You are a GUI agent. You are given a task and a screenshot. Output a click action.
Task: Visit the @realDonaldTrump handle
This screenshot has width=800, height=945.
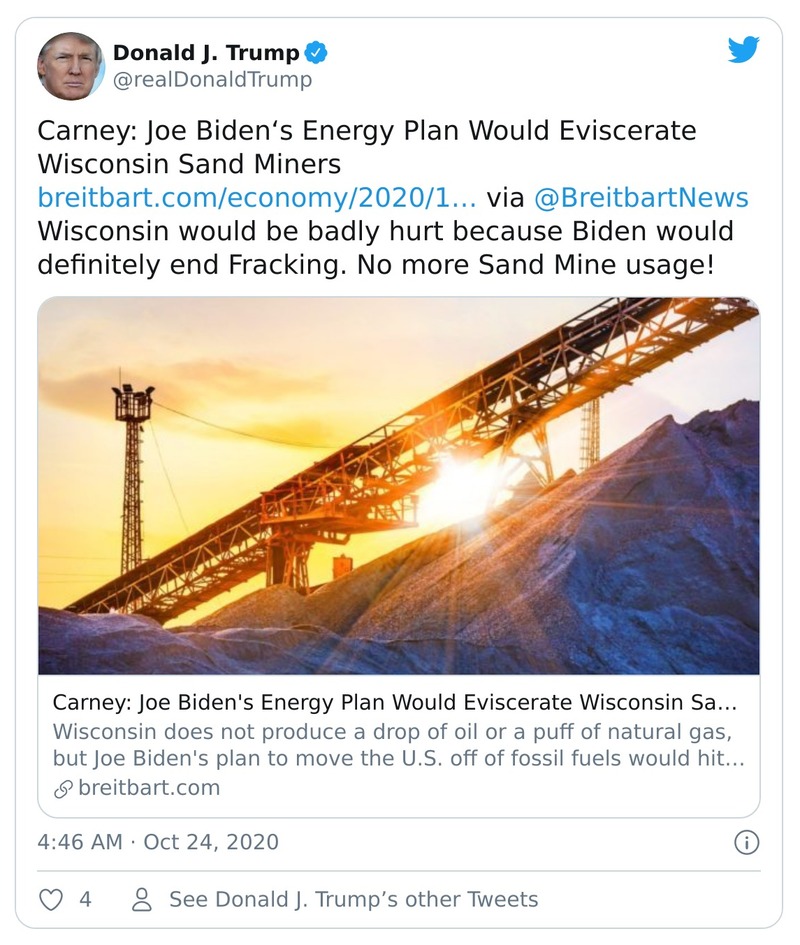tap(212, 80)
